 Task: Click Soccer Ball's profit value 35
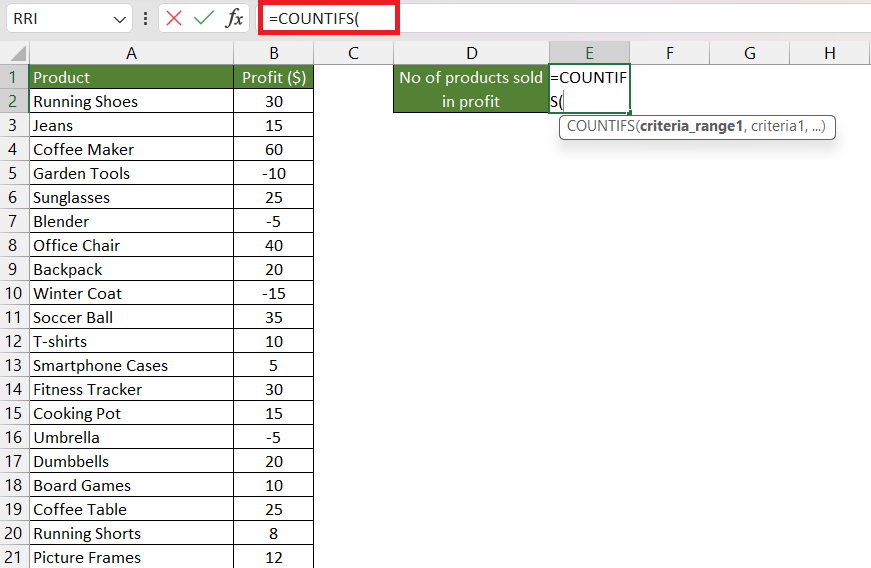pyautogui.click(x=274, y=317)
